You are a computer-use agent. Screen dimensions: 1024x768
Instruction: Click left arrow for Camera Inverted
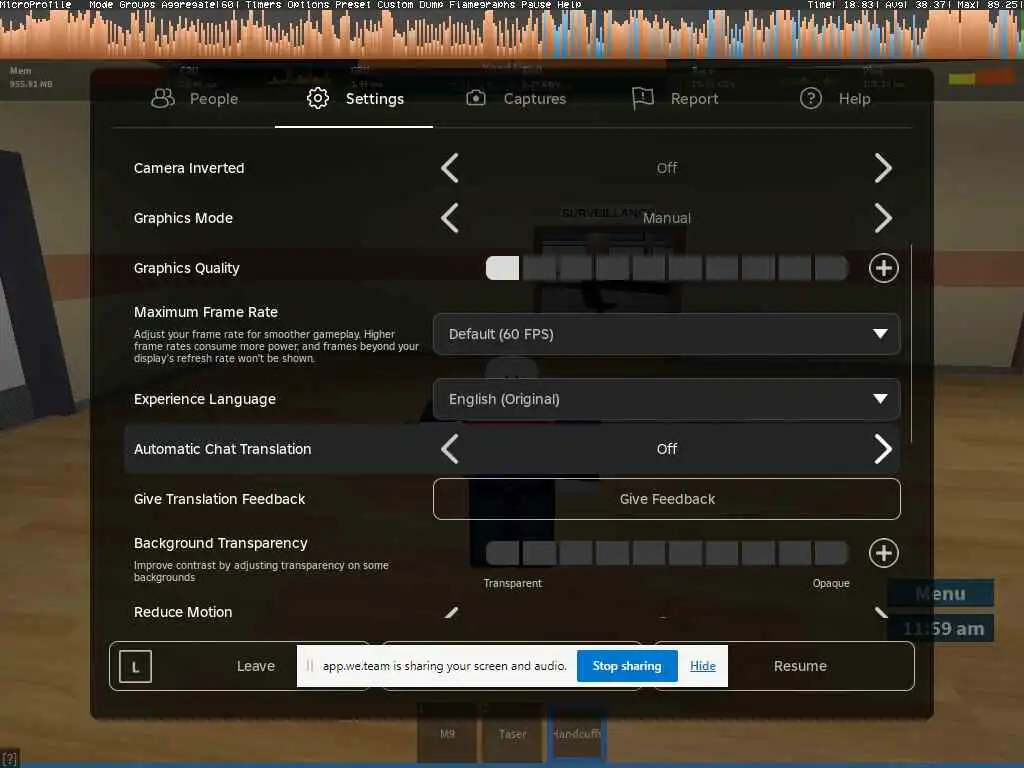pos(450,168)
